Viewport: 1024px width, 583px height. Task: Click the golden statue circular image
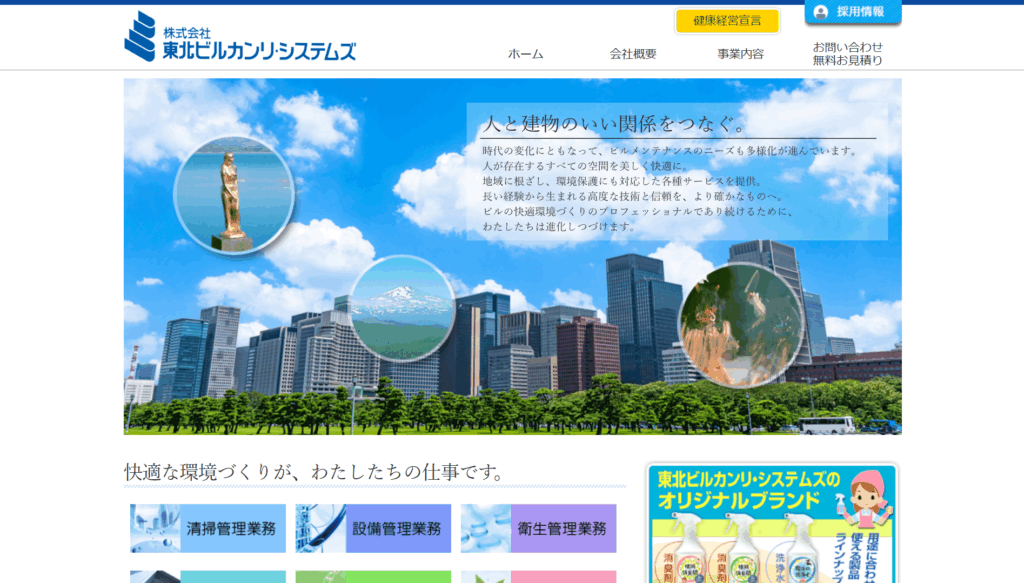click(234, 194)
